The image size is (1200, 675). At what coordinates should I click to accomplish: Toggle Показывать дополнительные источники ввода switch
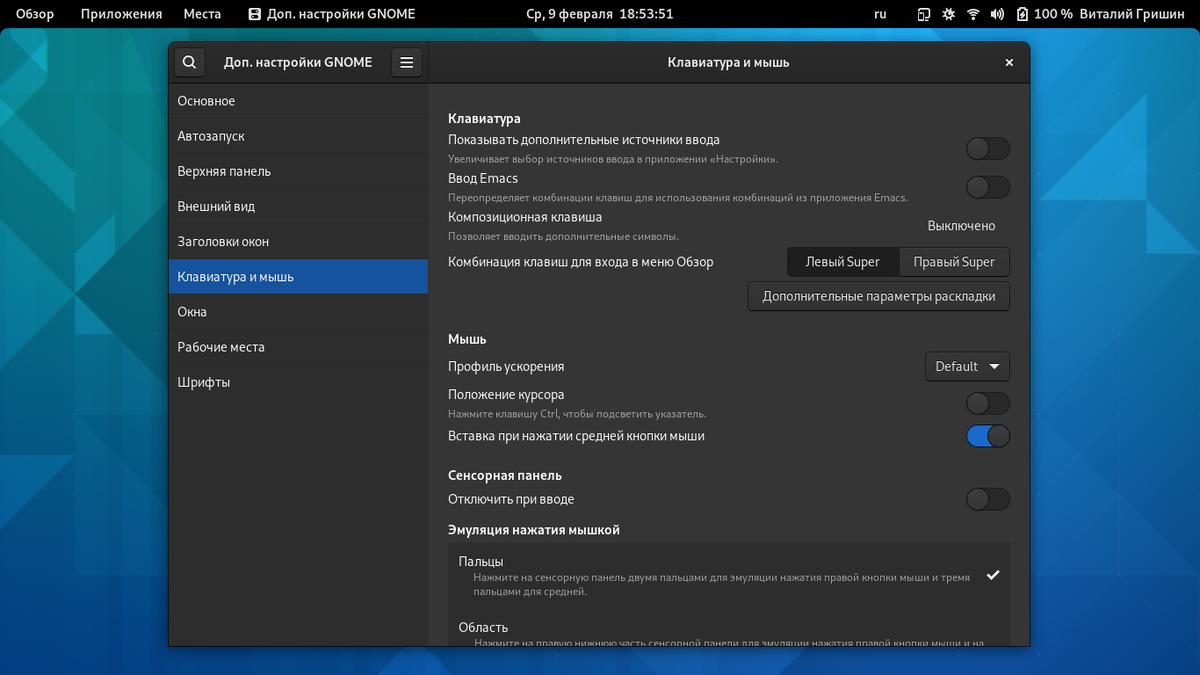pos(988,149)
